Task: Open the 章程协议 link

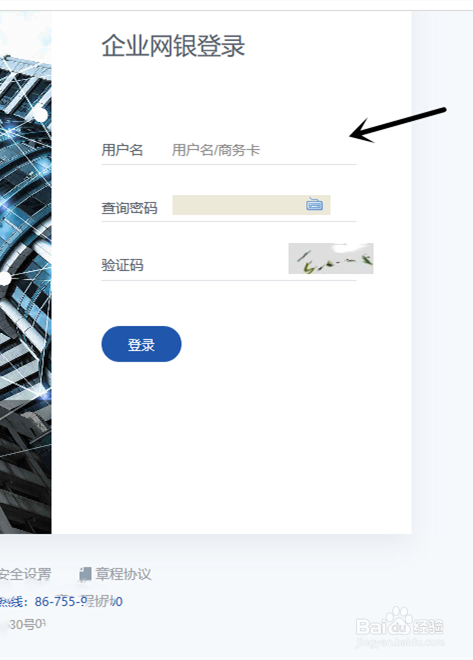Action: 123,574
